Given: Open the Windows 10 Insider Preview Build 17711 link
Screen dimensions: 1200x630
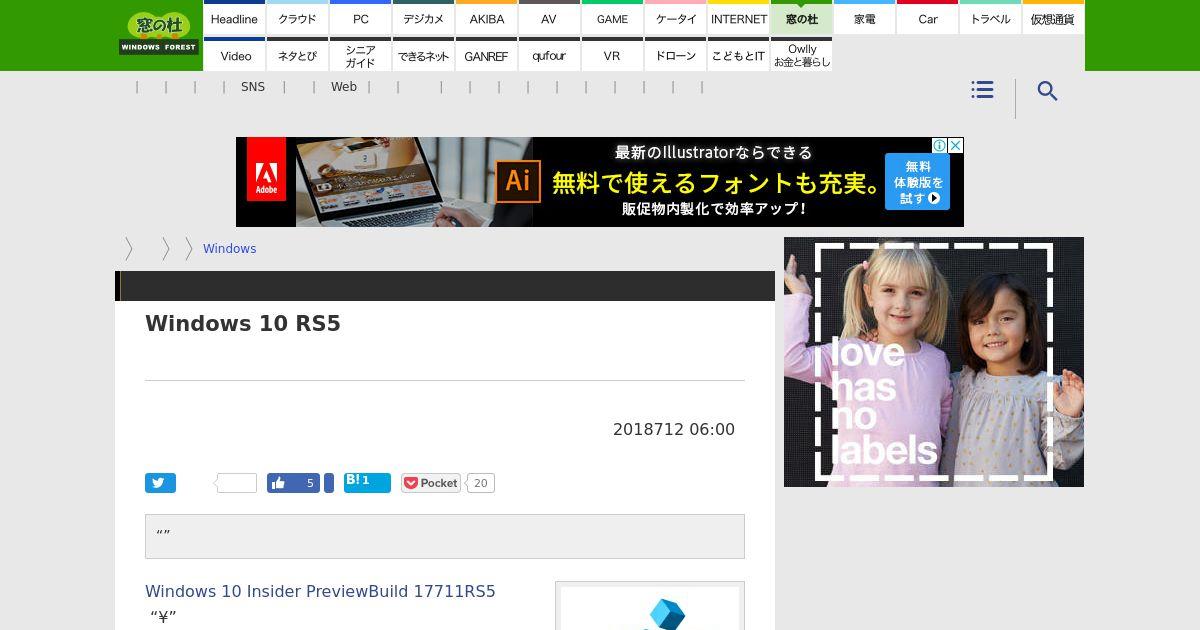Looking at the screenshot, I should click(x=320, y=591).
